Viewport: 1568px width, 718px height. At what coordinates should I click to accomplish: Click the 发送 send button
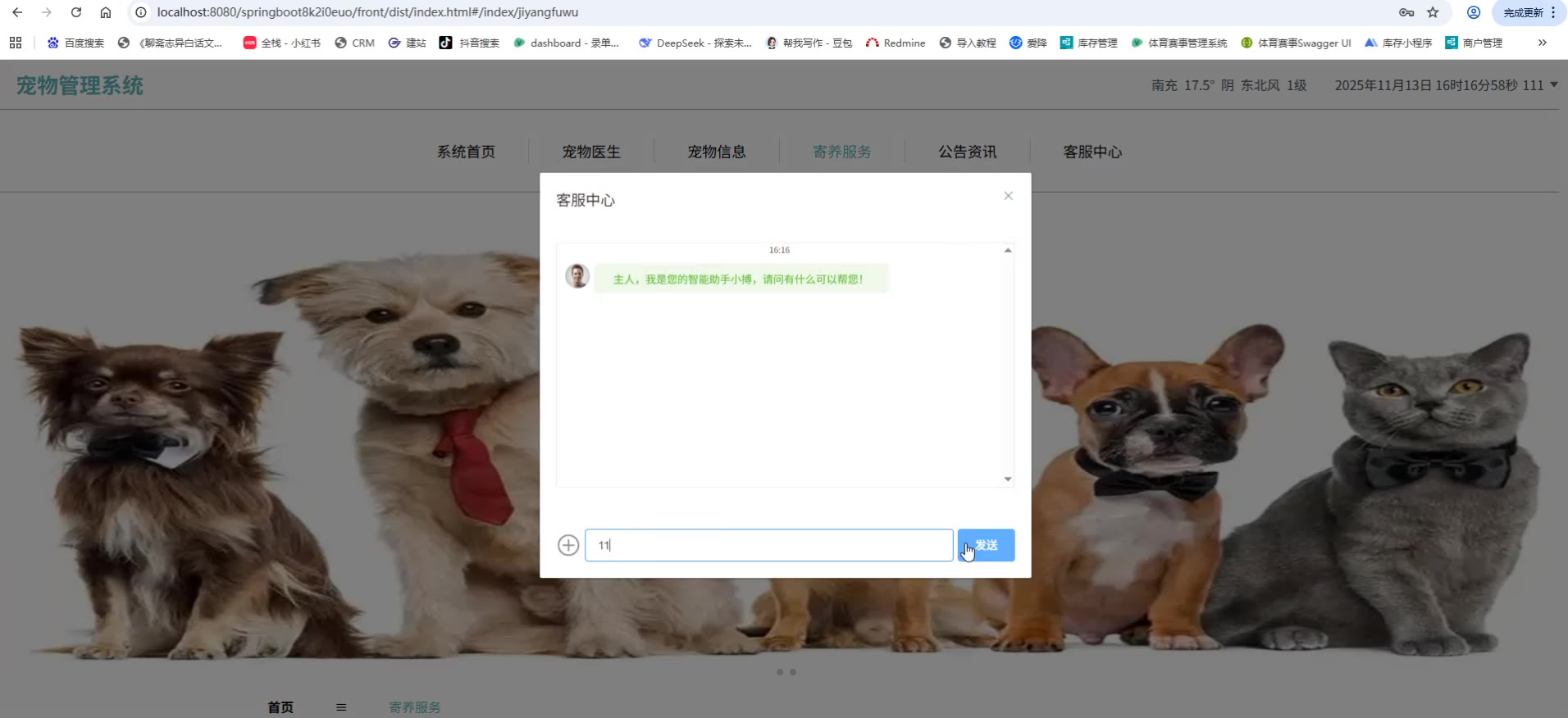click(x=986, y=545)
